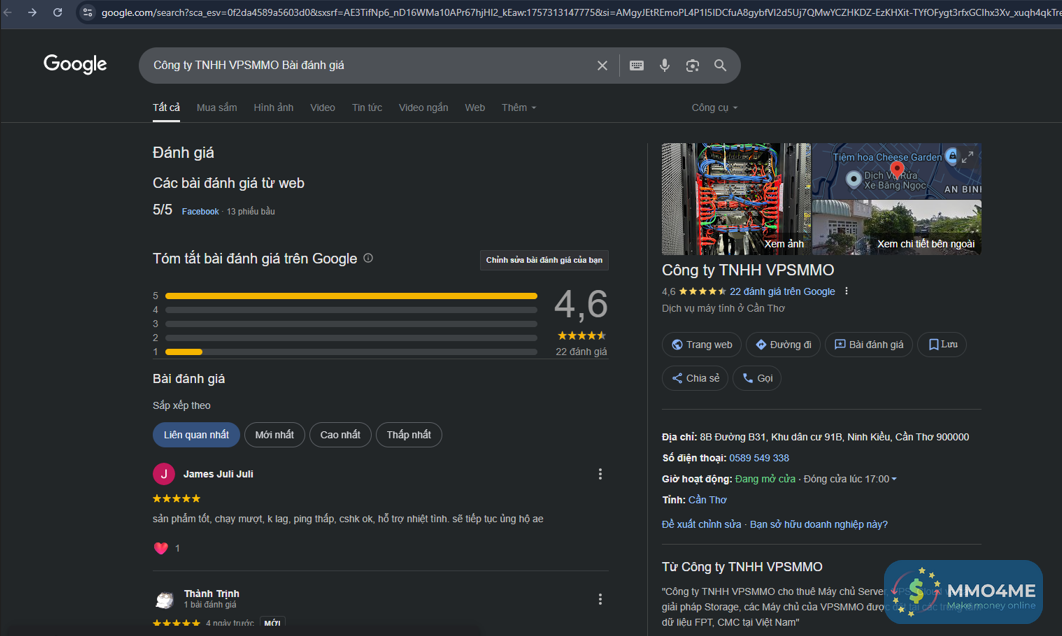This screenshot has height=636, width=1062.
Task: Start voice search with microphone icon
Action: [x=664, y=66]
